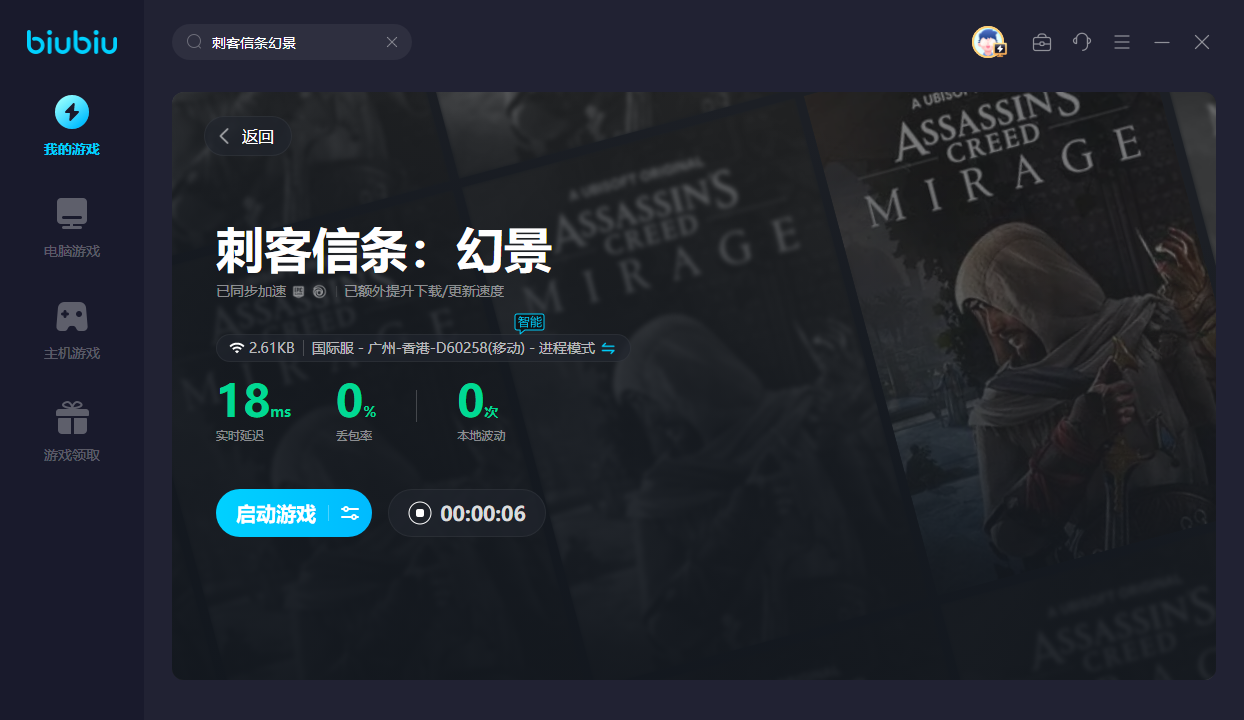Open the toolbox briefcase icon

click(1042, 42)
